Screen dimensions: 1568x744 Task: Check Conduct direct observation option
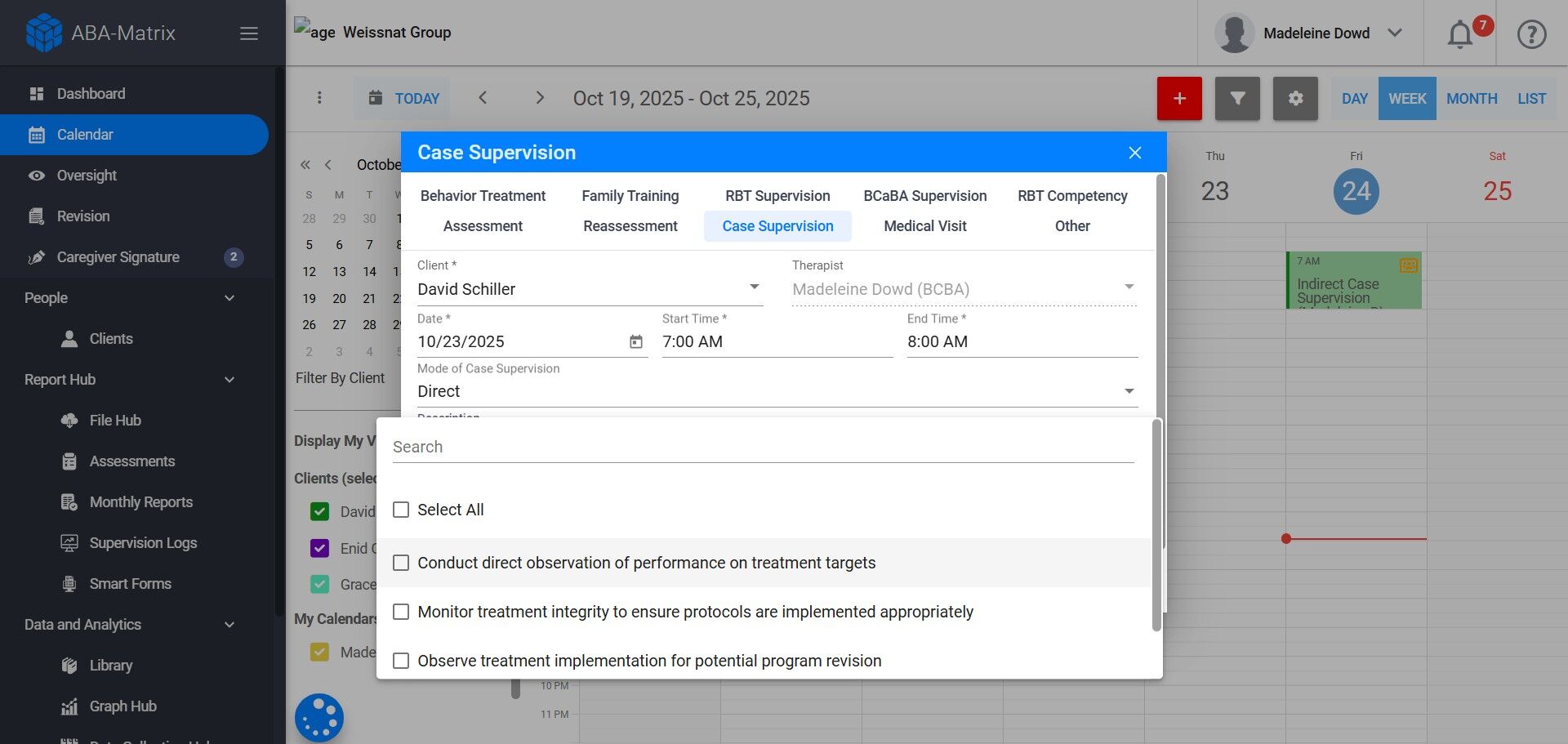[401, 563]
